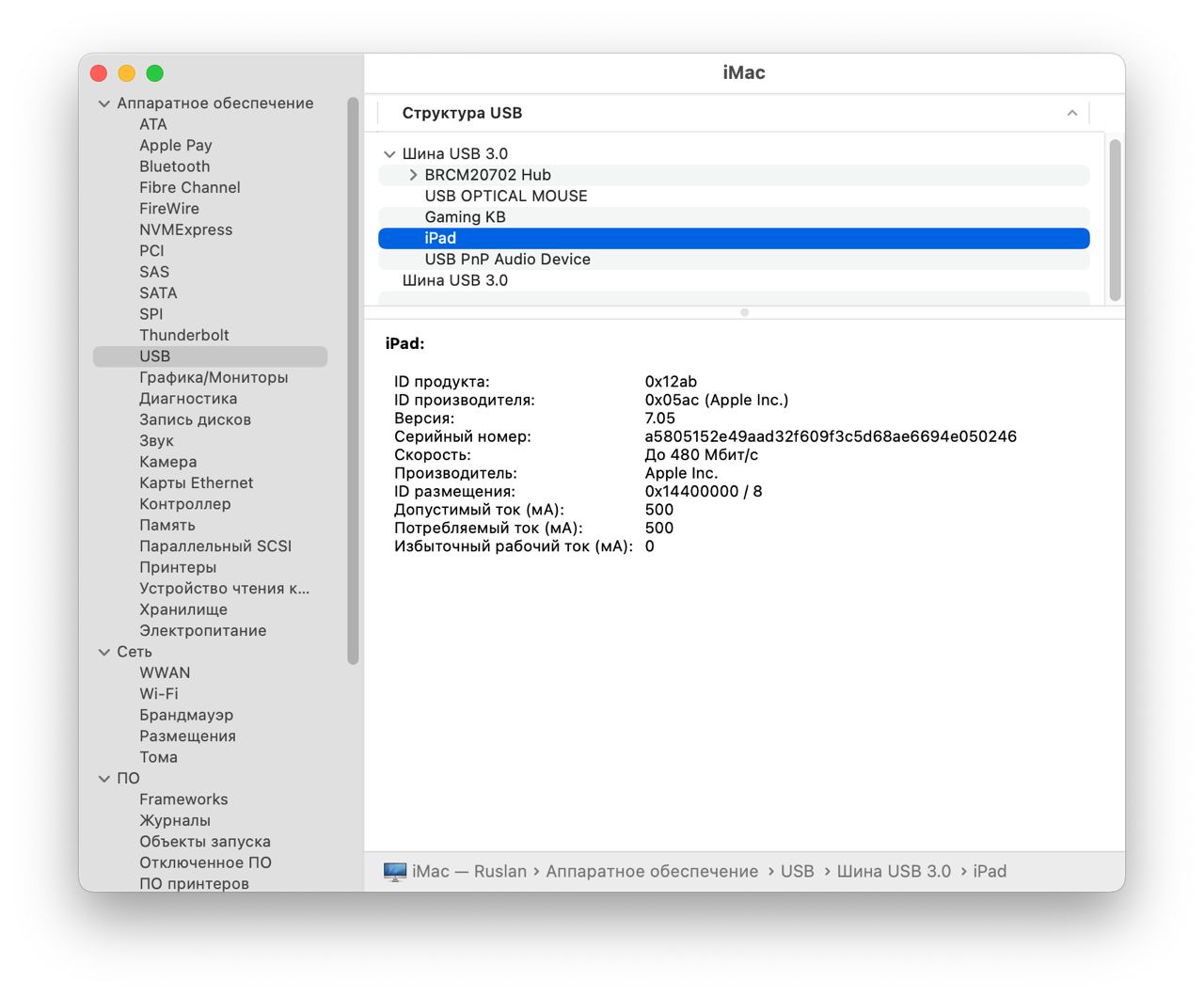Image resolution: width=1204 pixels, height=996 pixels.
Task: Click the До 480 Мбит/с speed value
Action: pos(701,455)
